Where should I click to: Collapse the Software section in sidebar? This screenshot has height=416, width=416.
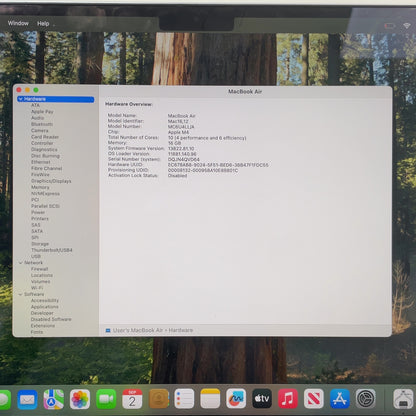pyautogui.click(x=21, y=294)
